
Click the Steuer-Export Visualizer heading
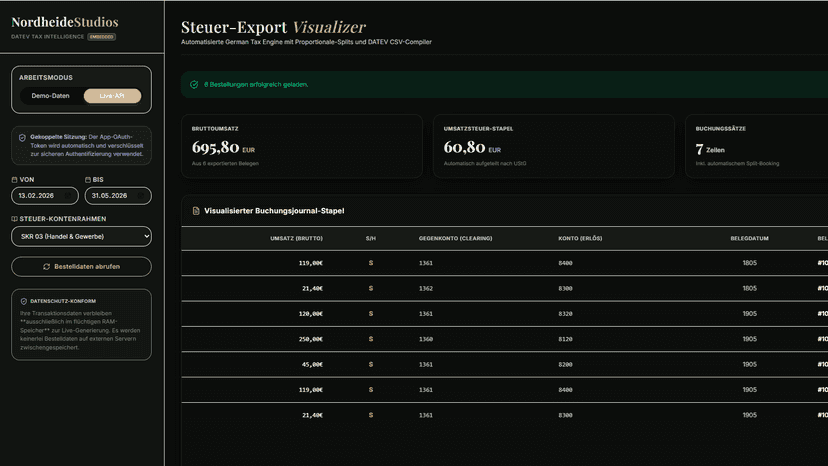(273, 27)
